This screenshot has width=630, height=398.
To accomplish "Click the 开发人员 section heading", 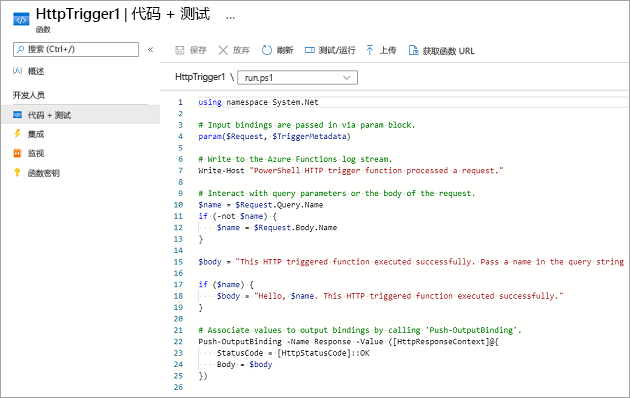I will 29,95.
